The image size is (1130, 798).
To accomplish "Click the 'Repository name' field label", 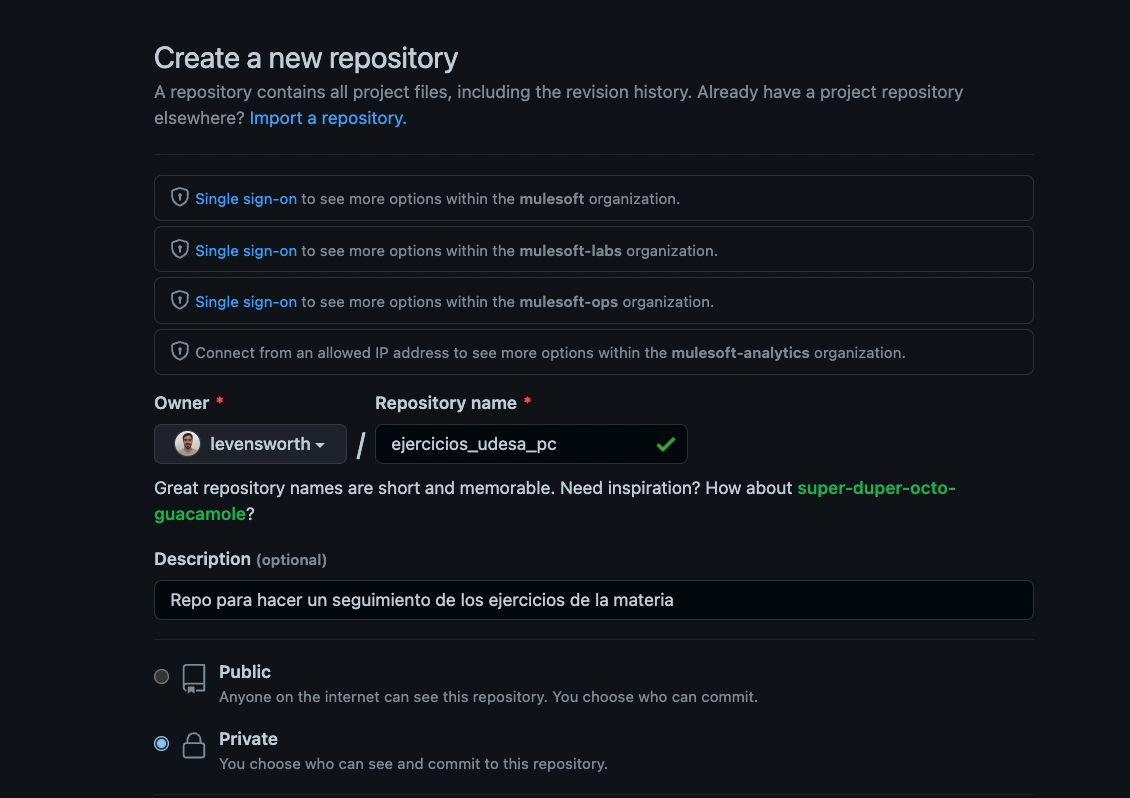I will point(446,403).
